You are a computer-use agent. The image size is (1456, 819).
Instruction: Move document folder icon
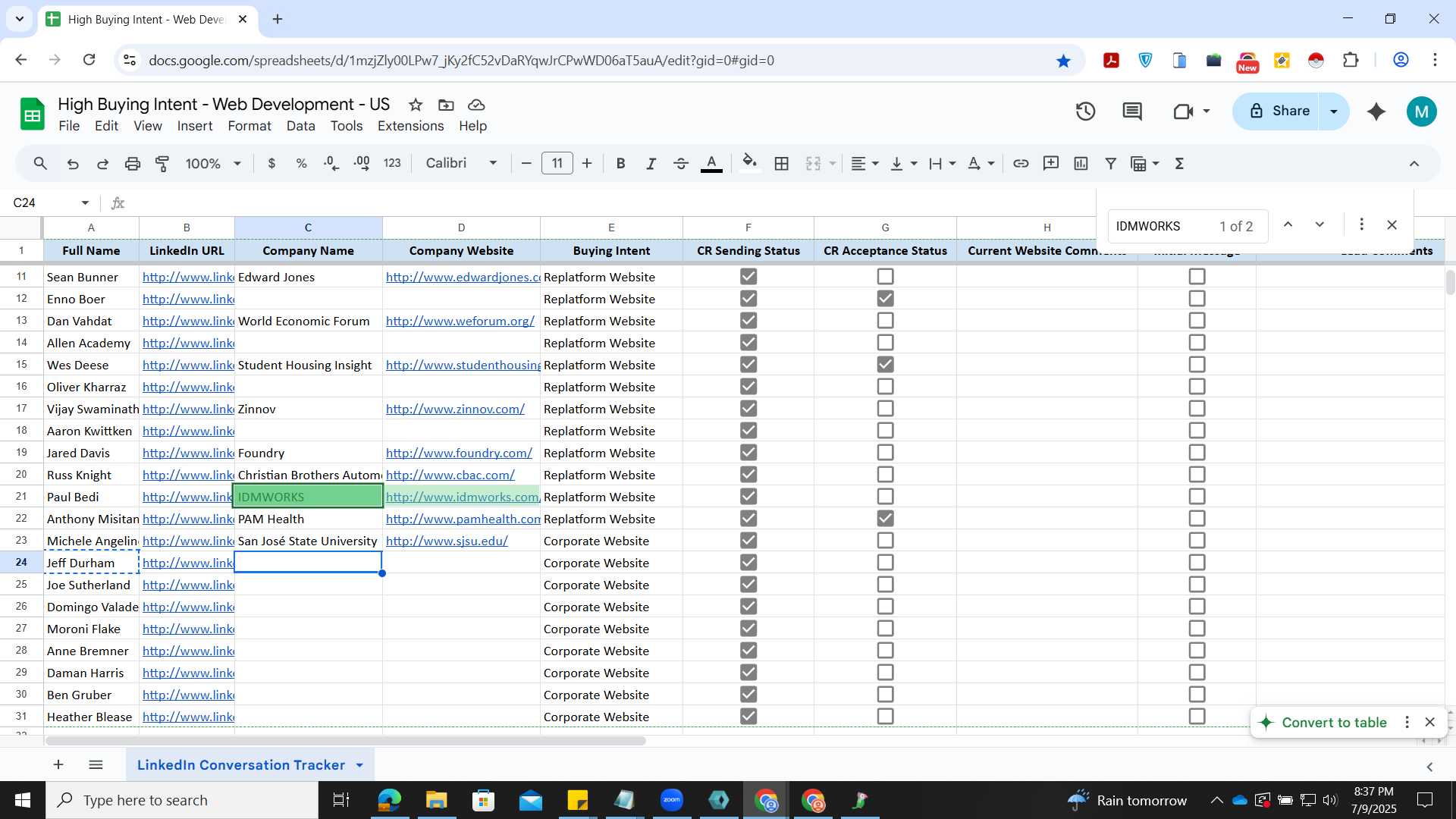(446, 105)
